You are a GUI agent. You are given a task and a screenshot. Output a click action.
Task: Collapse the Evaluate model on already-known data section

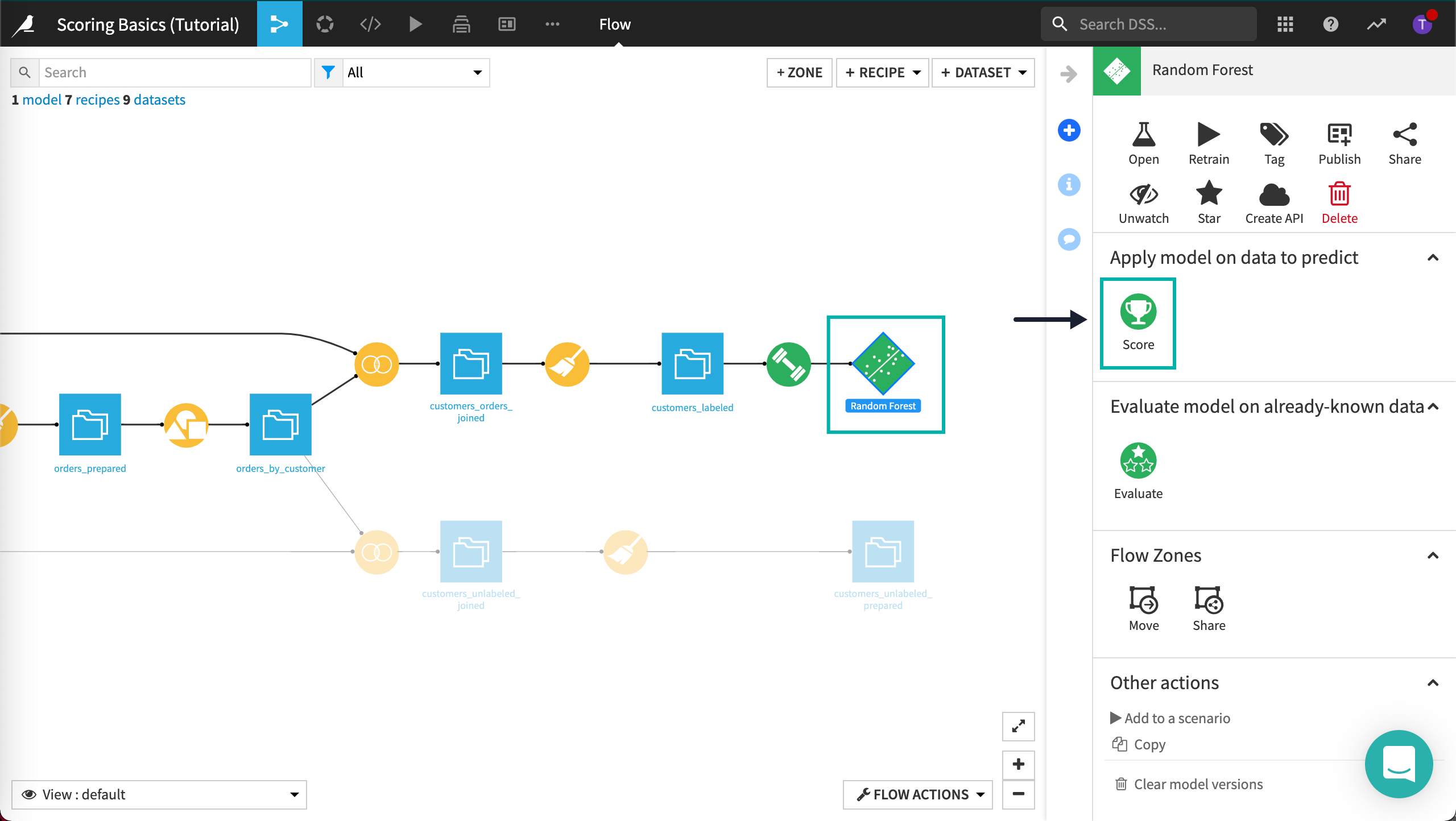tap(1432, 406)
